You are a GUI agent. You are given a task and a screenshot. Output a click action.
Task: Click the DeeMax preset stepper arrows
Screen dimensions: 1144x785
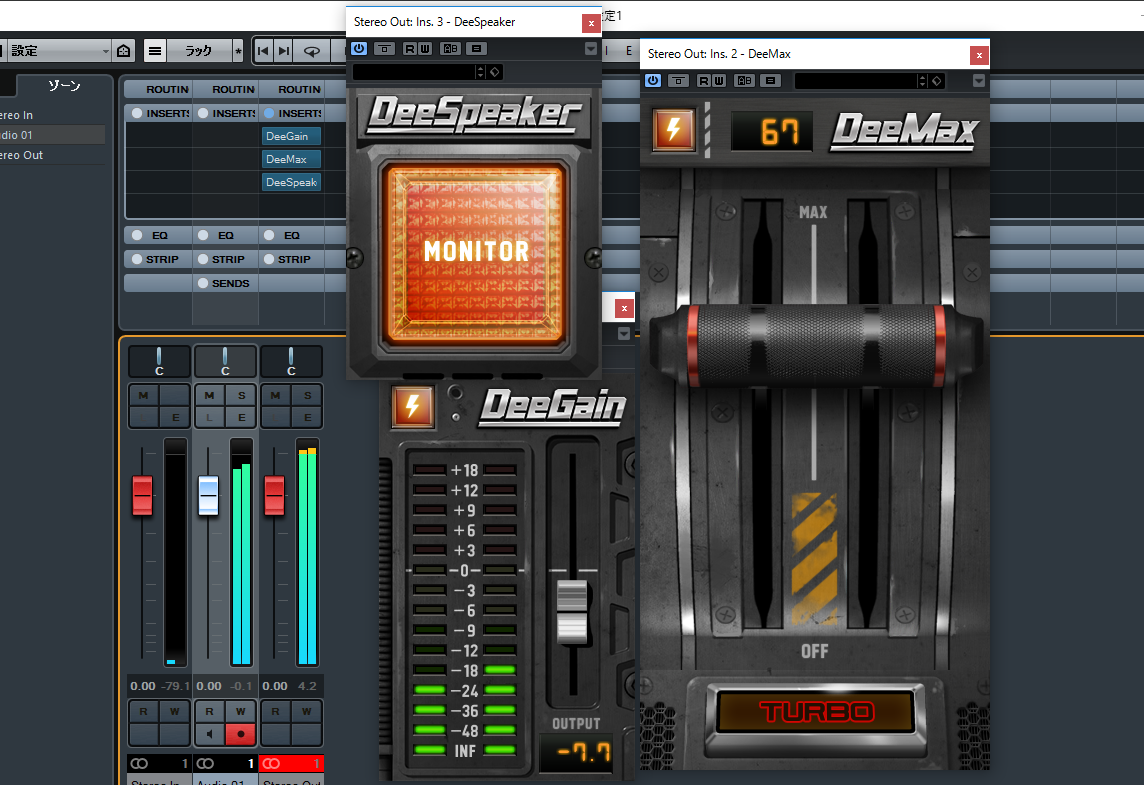coord(922,81)
